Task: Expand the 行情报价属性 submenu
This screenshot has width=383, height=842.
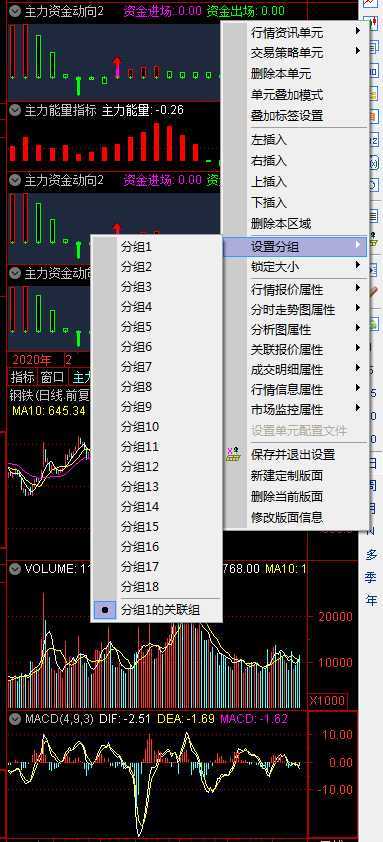Action: coord(295,290)
